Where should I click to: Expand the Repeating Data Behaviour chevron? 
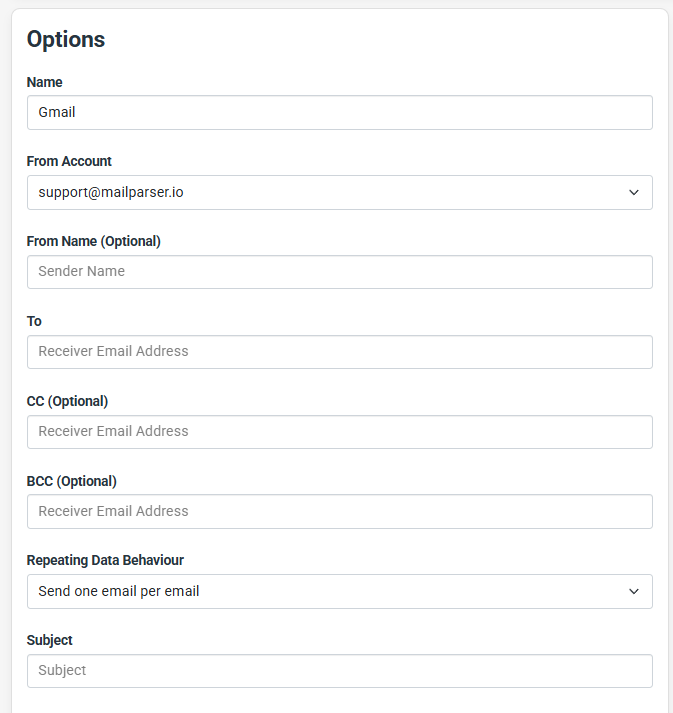point(634,591)
